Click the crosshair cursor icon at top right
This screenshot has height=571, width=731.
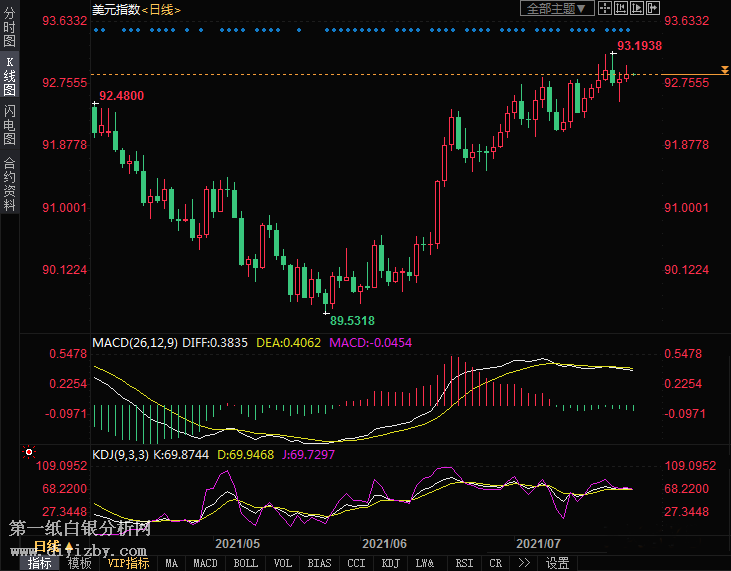[x=606, y=9]
